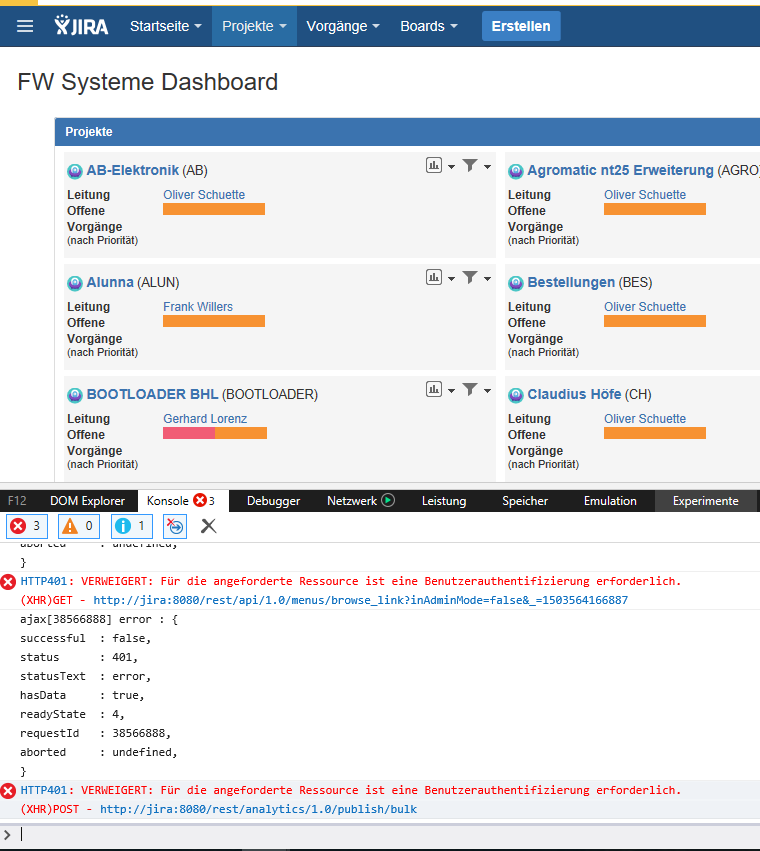Expand filter dropdown arrow for Alunna
Viewport: 760px width, 851px height.
pos(487,279)
